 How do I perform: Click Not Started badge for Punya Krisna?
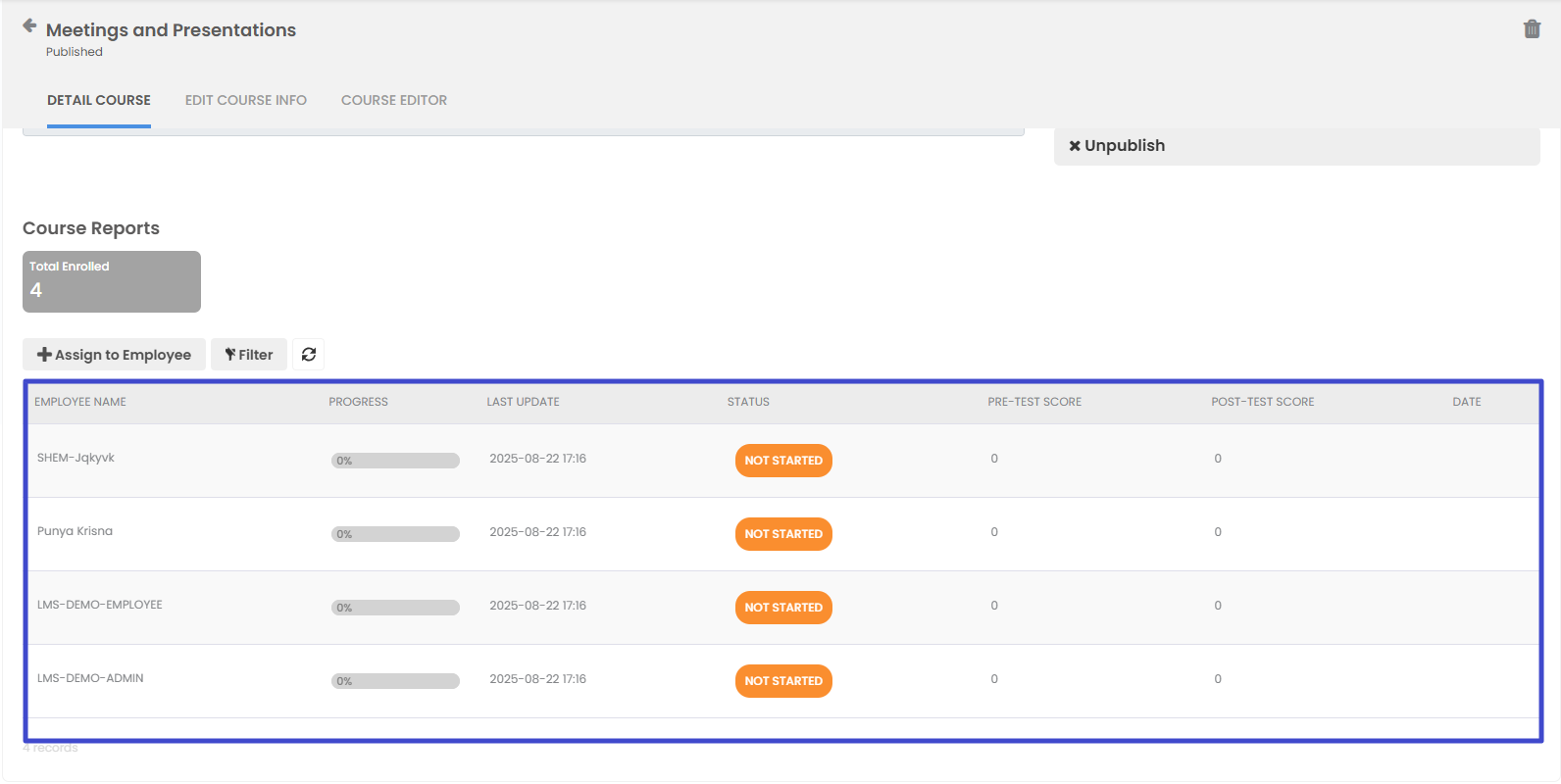coord(783,534)
